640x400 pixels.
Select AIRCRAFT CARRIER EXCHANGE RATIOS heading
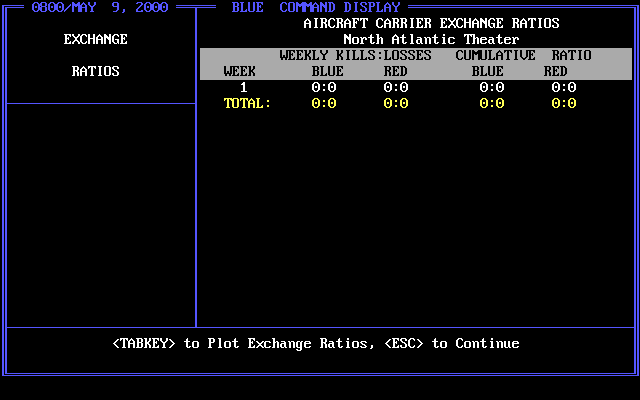coord(431,23)
